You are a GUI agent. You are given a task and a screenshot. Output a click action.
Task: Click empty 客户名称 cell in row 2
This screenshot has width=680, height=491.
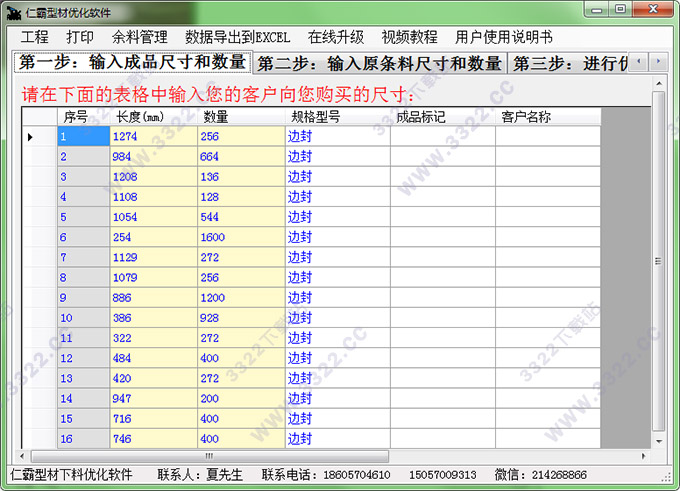548,157
